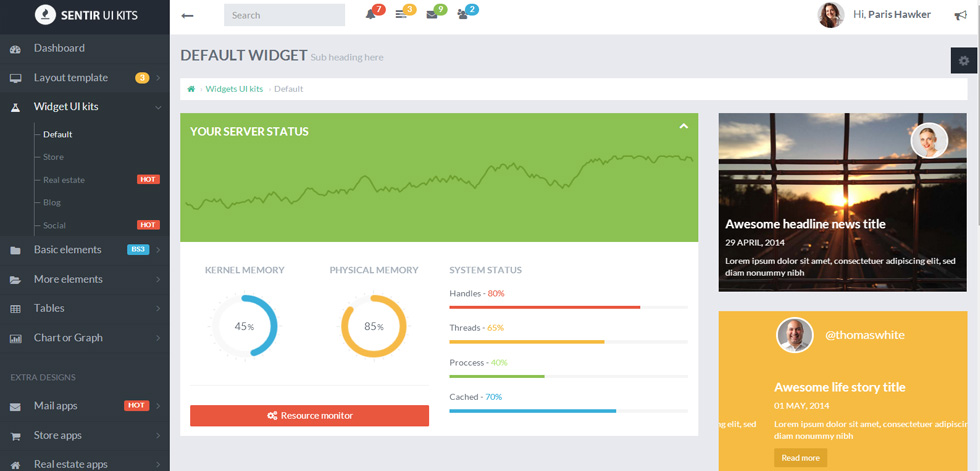
Task: Expand the Tables chevron
Action: tap(158, 309)
